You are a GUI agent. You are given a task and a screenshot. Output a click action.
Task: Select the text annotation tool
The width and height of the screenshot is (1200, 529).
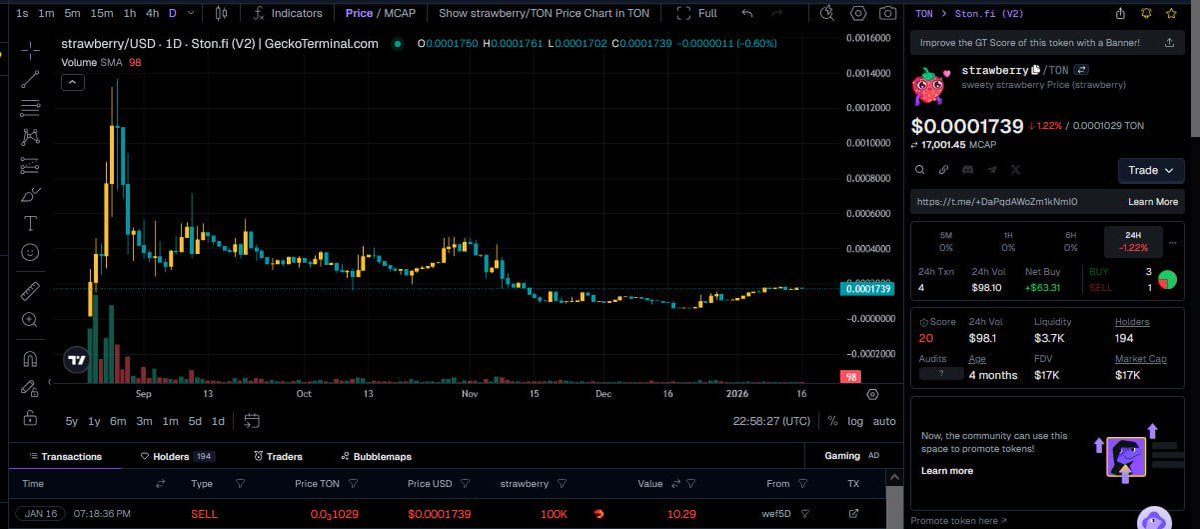[x=30, y=223]
